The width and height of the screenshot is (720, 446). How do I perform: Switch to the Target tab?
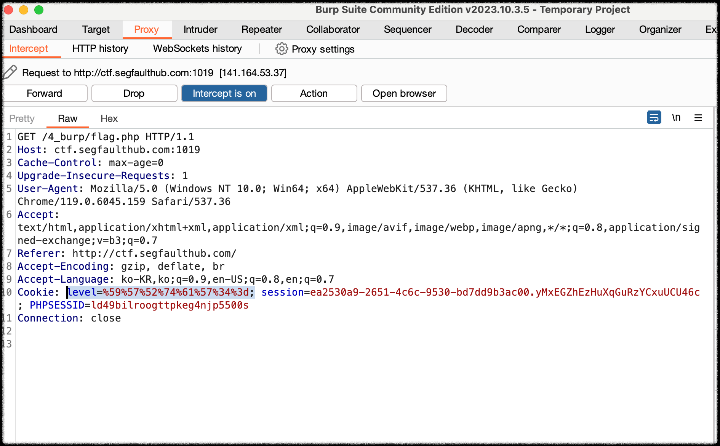[96, 29]
